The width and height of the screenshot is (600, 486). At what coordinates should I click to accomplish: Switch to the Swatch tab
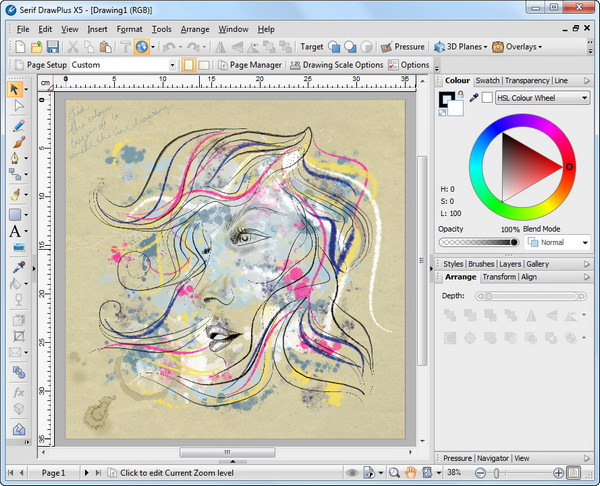tap(487, 80)
